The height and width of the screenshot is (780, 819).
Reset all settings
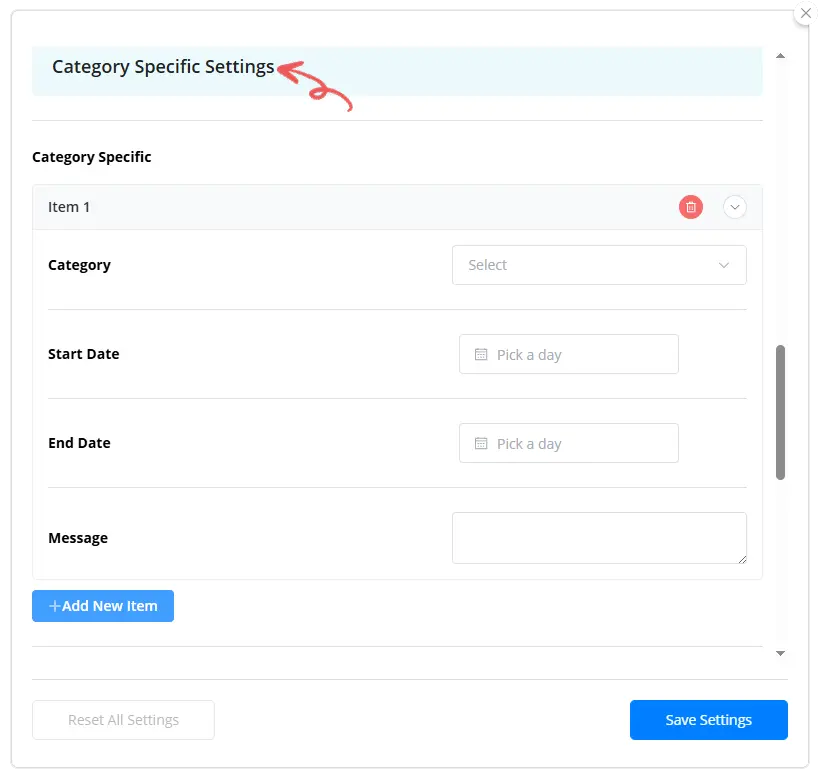[123, 719]
